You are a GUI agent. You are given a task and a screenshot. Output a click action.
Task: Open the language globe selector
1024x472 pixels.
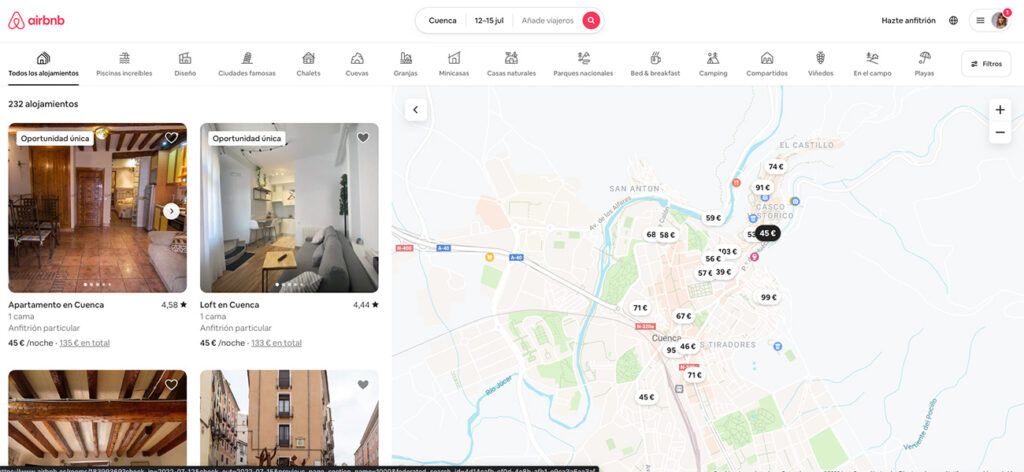click(x=953, y=20)
